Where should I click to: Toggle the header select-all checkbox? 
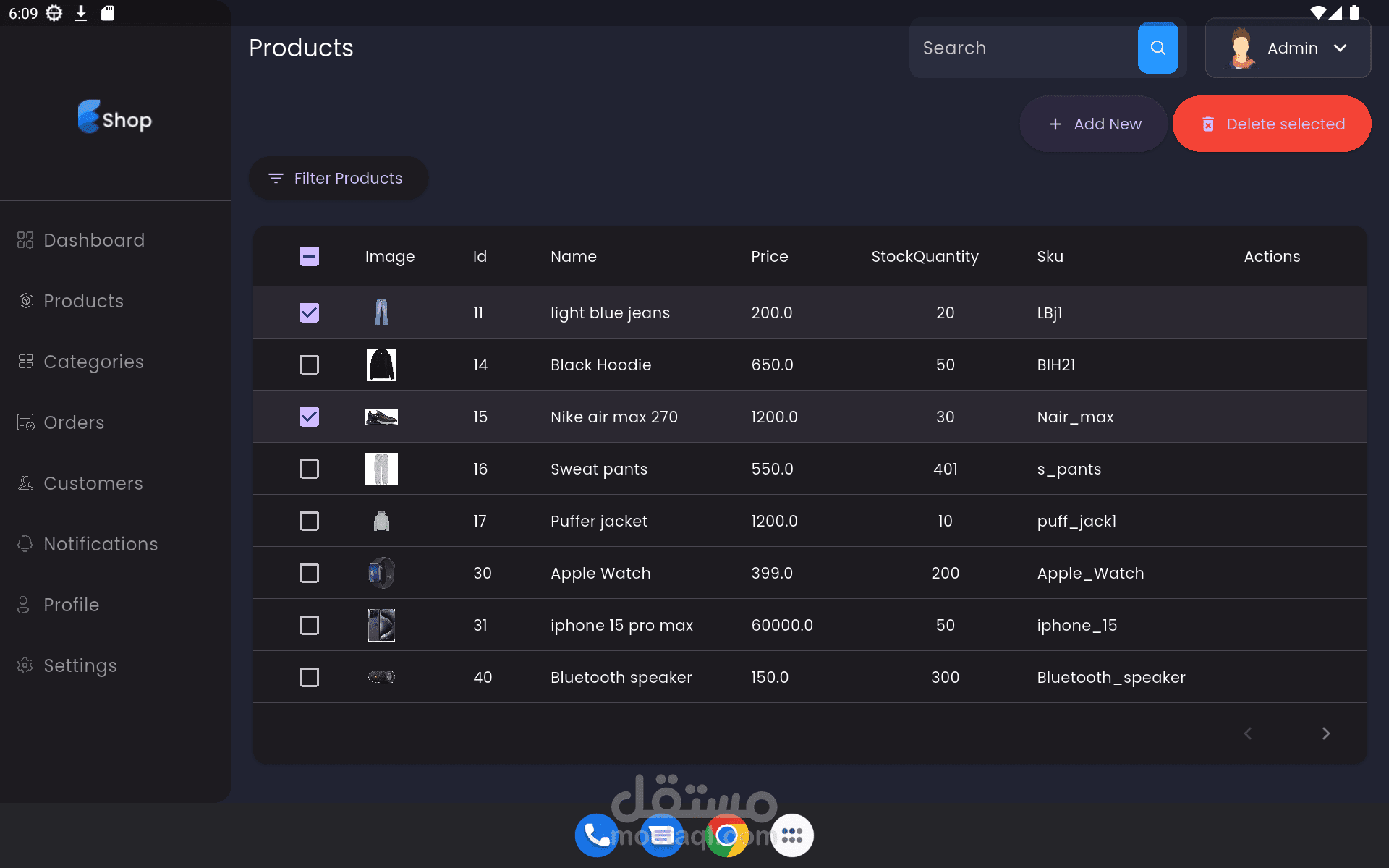point(309,256)
